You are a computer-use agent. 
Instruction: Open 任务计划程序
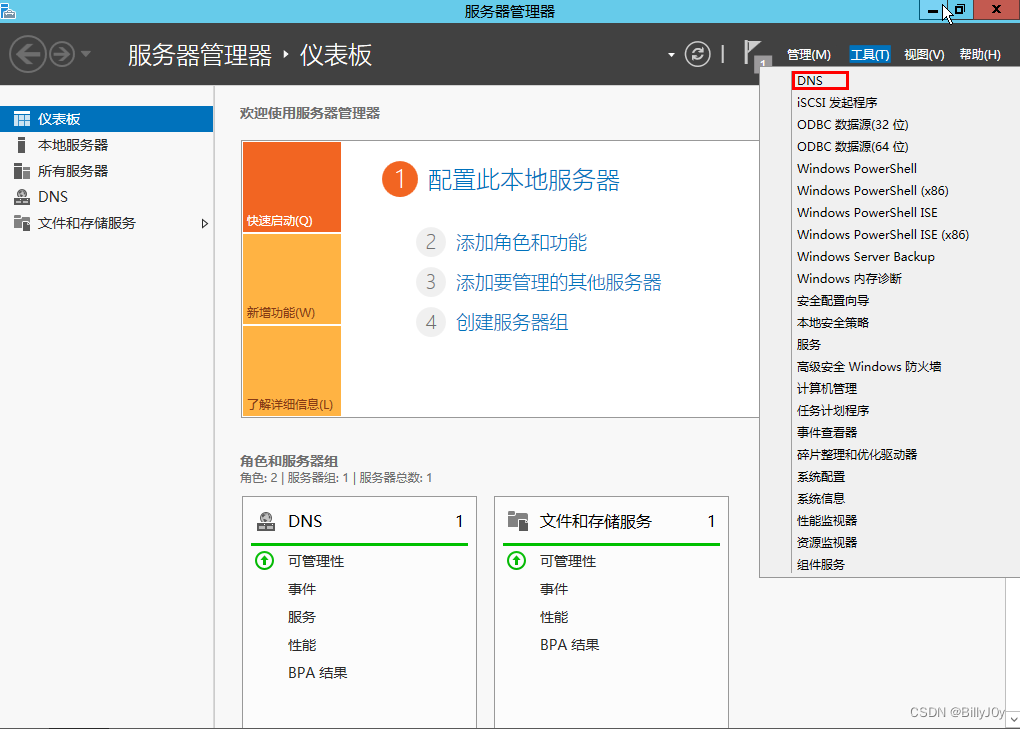click(x=833, y=411)
